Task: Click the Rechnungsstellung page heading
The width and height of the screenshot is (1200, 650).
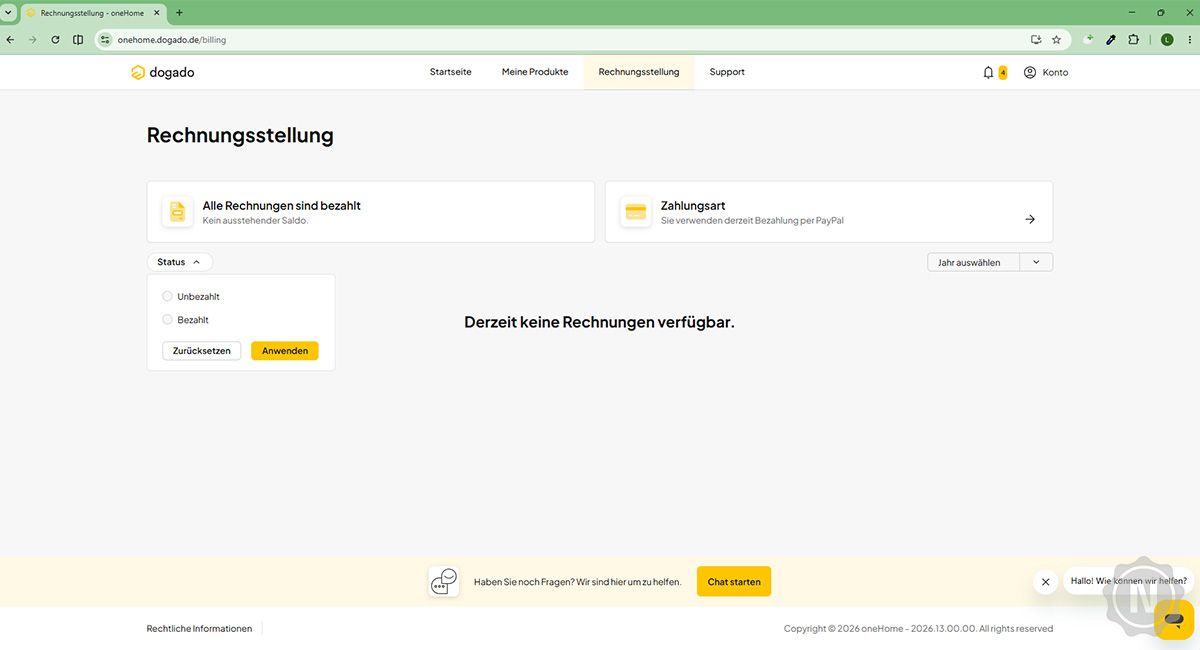Action: 240,135
